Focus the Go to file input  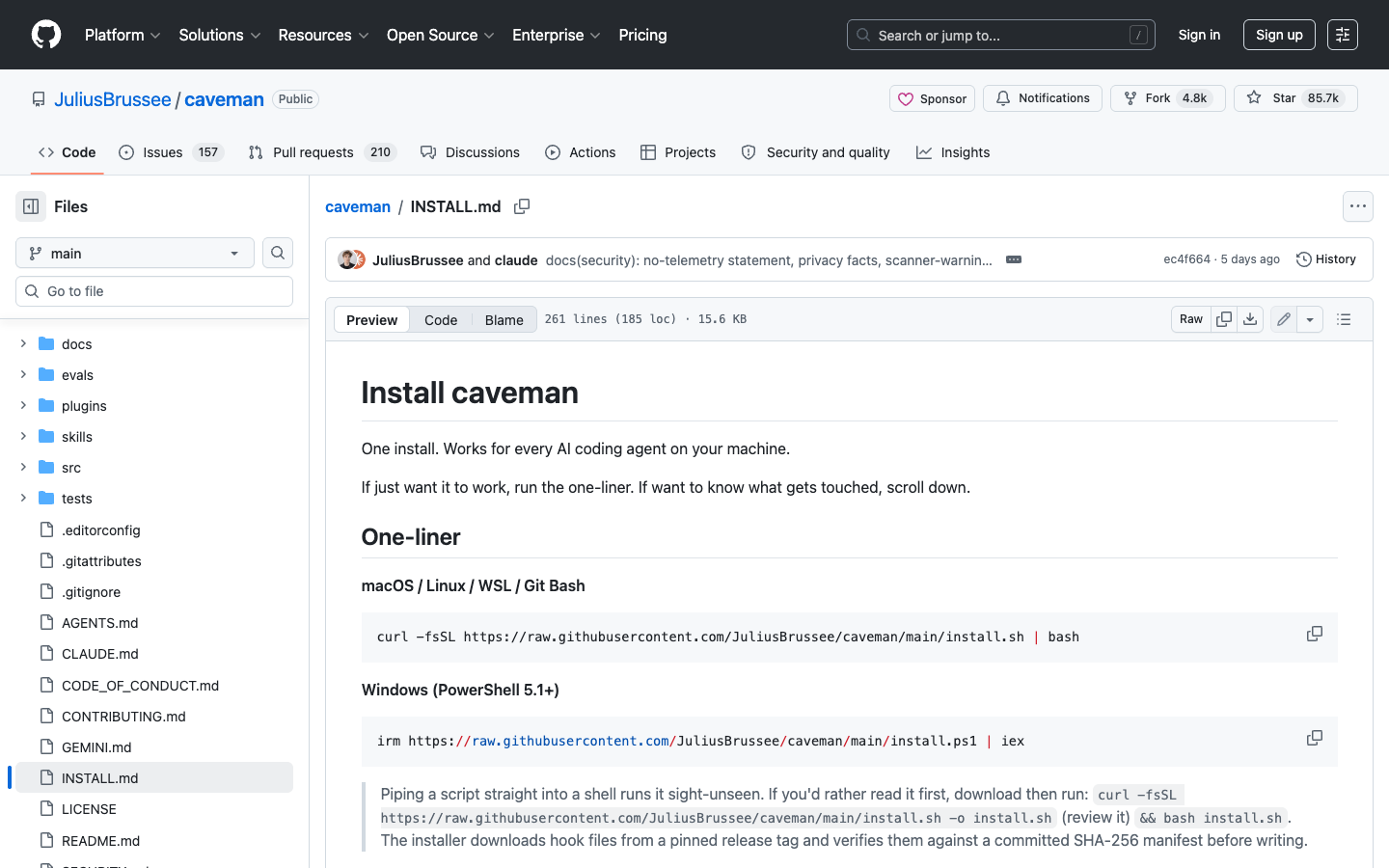tap(154, 291)
